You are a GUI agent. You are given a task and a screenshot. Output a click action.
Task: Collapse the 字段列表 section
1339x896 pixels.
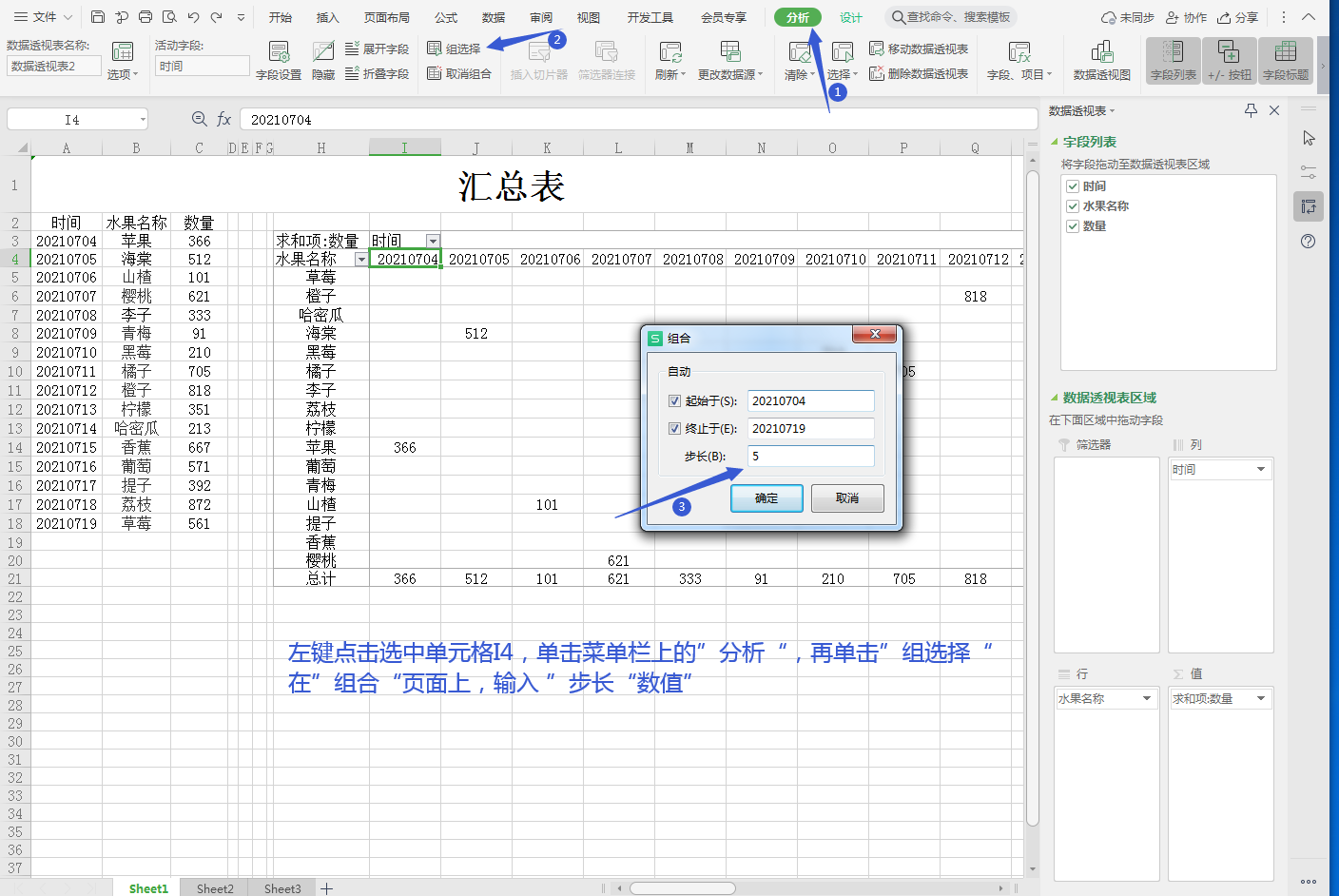tap(1054, 142)
